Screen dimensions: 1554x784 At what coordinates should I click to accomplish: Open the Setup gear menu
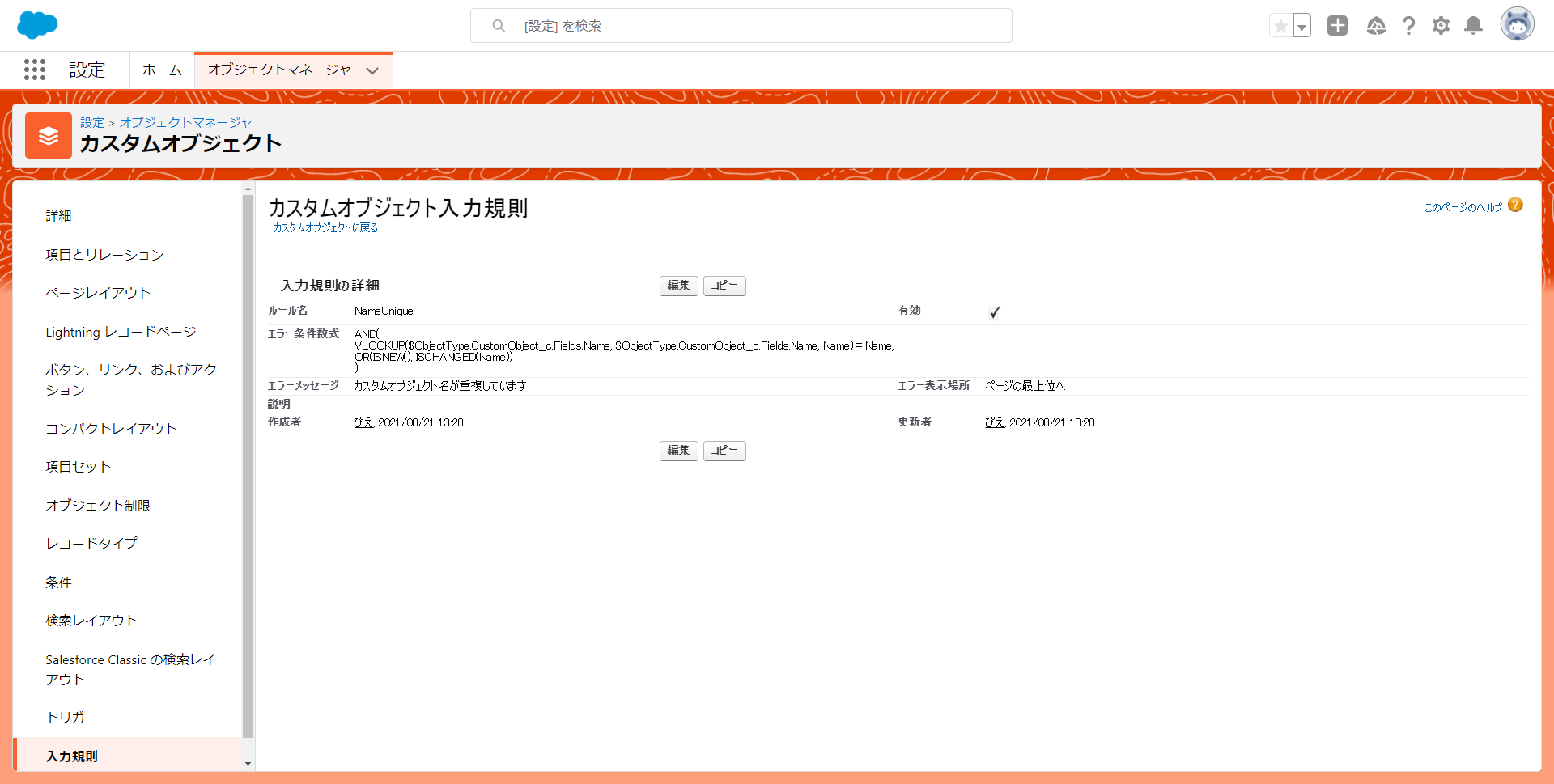pos(1441,26)
